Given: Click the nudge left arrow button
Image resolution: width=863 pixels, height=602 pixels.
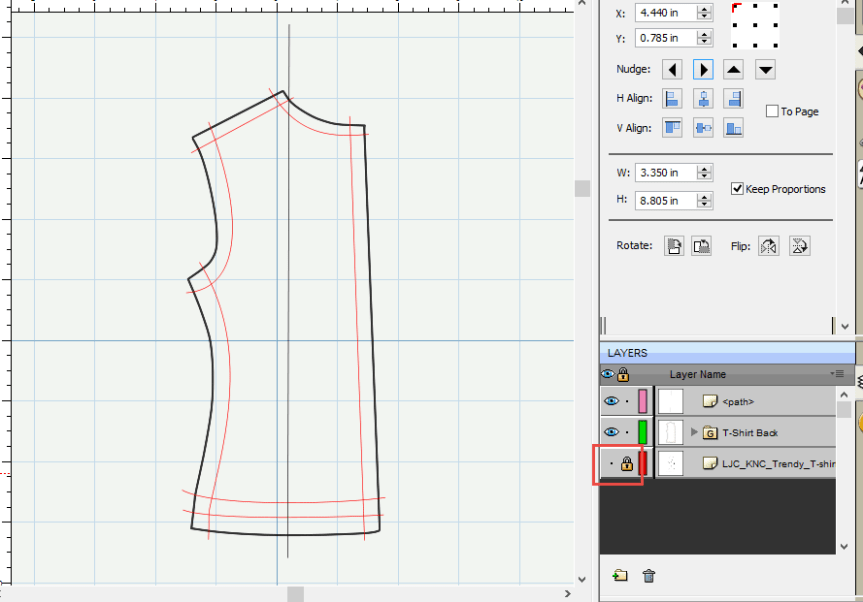Looking at the screenshot, I should (x=673, y=70).
